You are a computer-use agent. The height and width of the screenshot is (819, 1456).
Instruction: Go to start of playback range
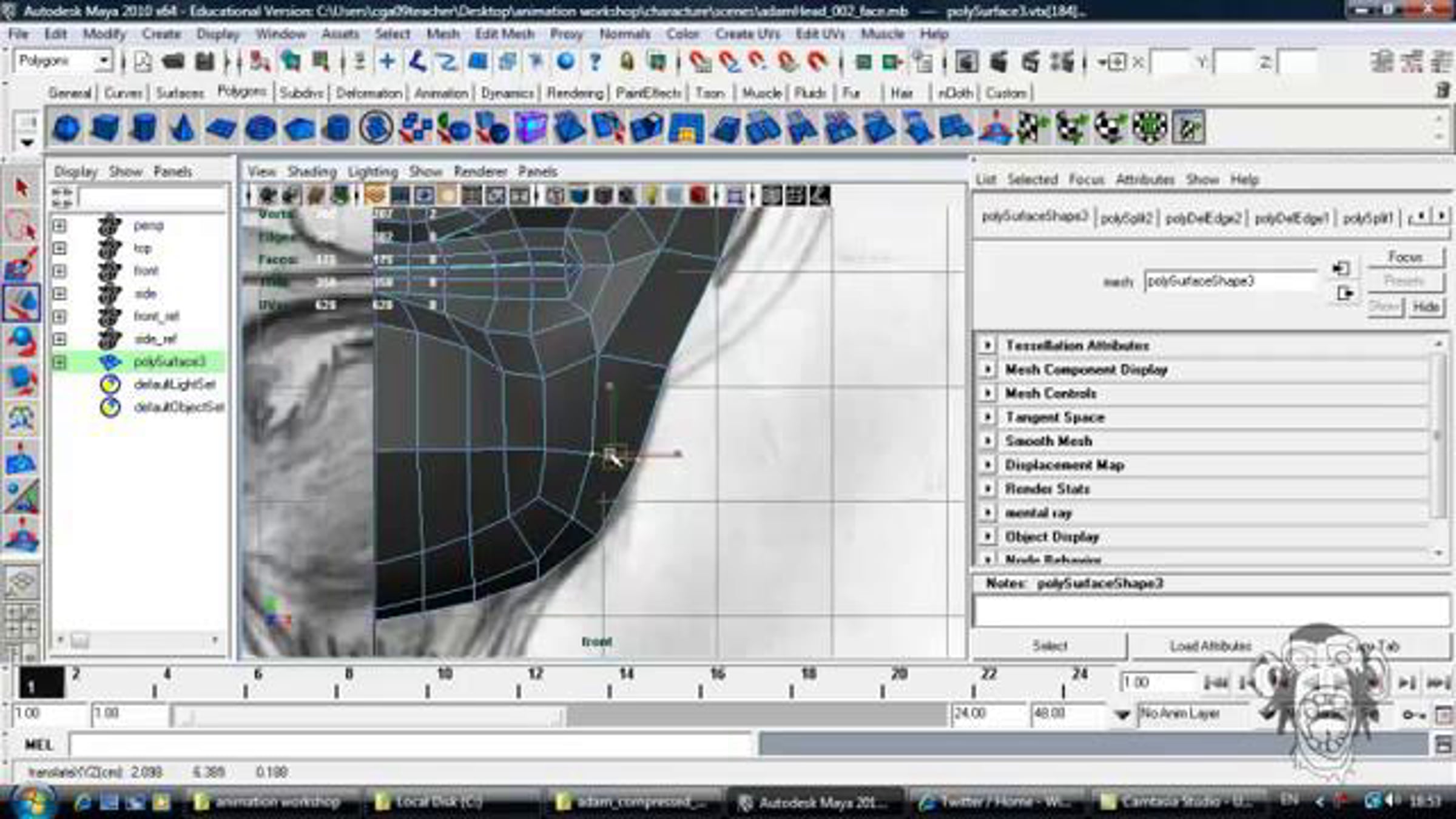pyautogui.click(x=1216, y=683)
